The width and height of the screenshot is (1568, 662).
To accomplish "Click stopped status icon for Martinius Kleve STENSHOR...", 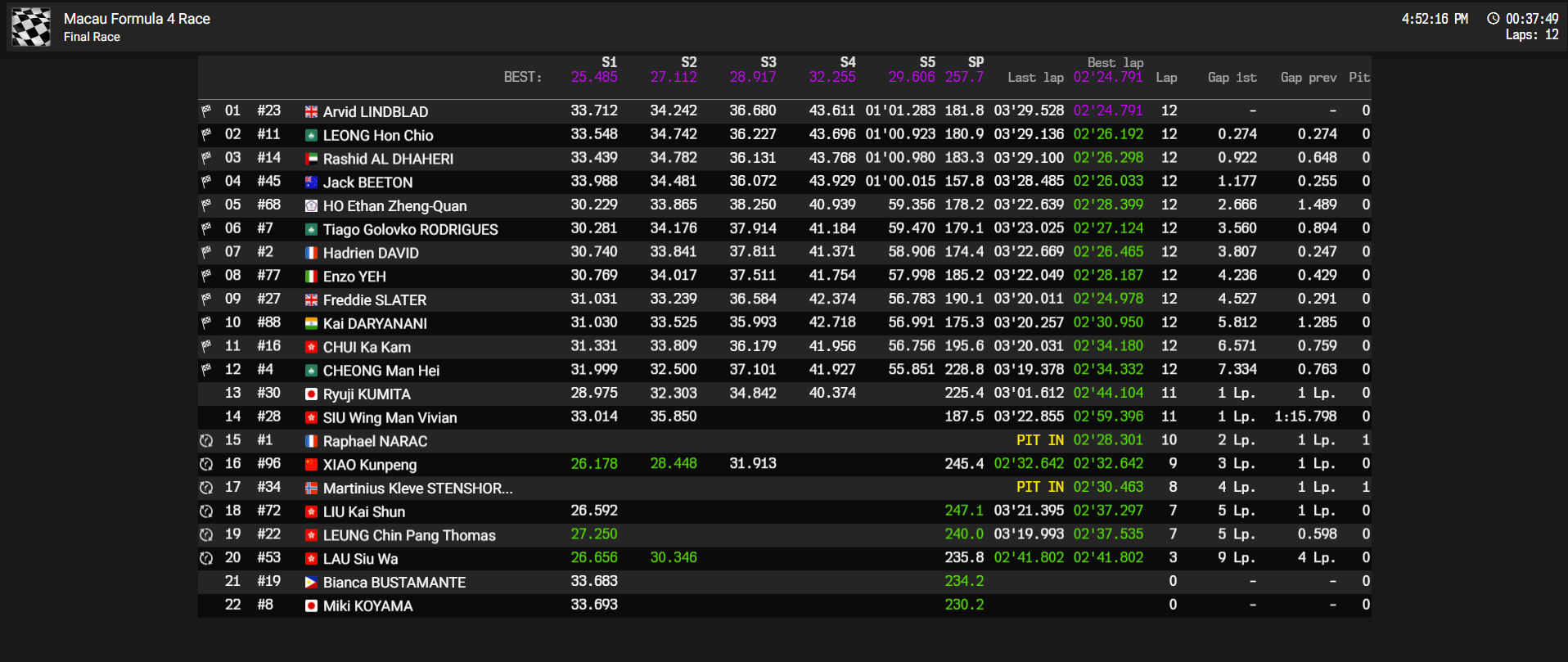I will coord(206,488).
